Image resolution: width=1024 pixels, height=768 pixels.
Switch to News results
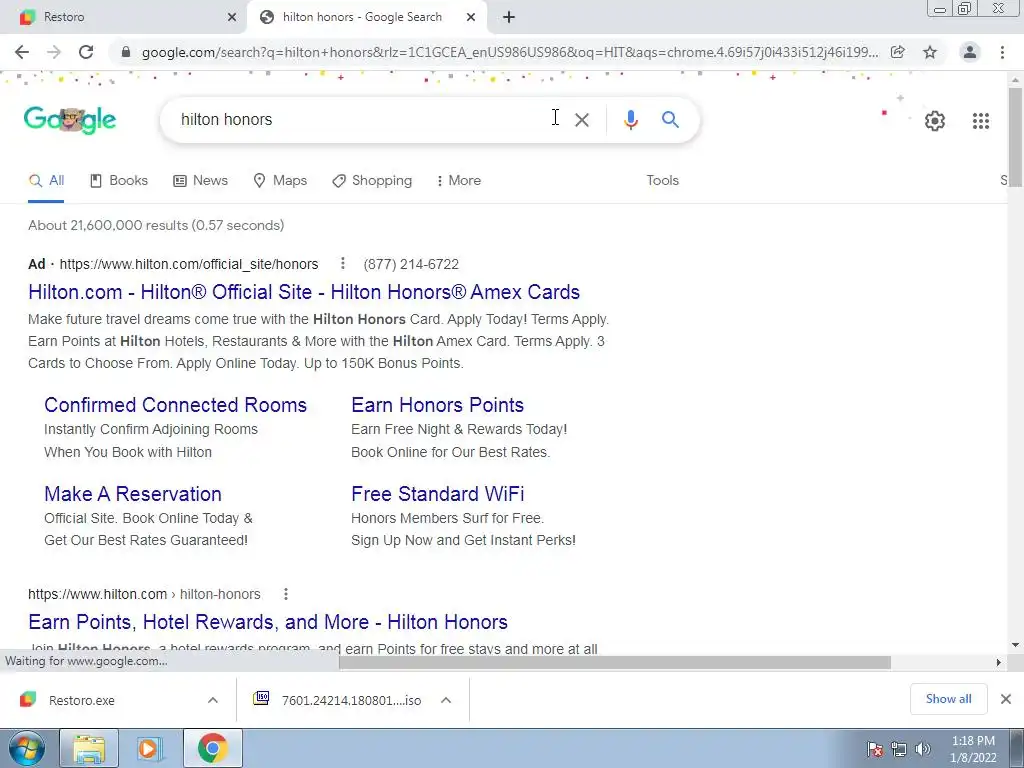[x=200, y=180]
